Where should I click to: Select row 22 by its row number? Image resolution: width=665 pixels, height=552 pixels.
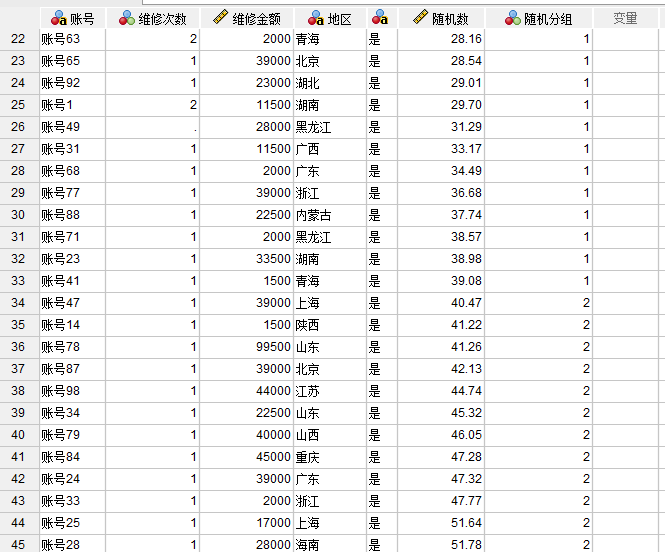pyautogui.click(x=19, y=39)
